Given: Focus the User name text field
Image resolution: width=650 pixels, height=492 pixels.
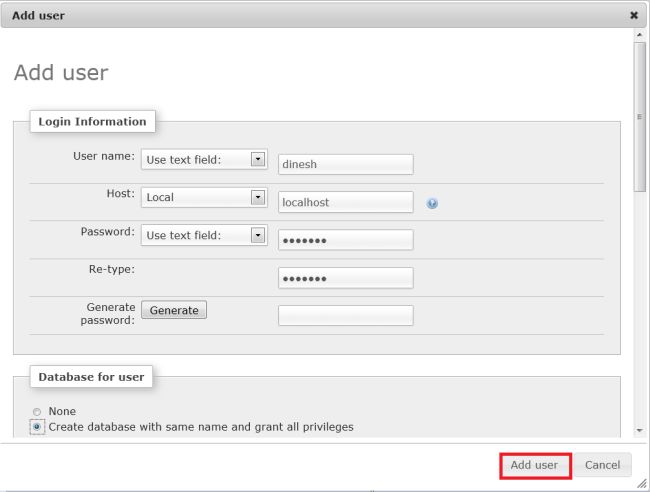Looking at the screenshot, I should tap(345, 165).
